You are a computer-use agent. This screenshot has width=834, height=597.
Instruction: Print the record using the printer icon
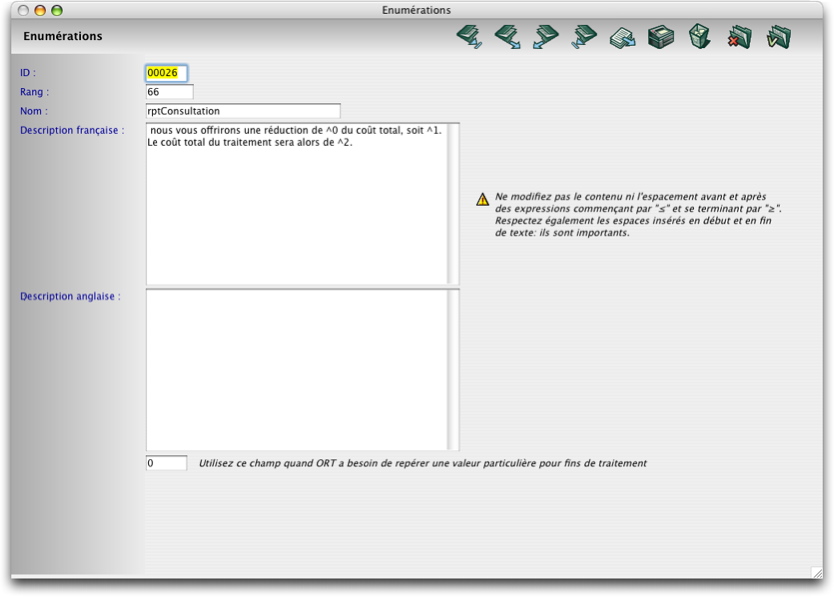click(661, 37)
